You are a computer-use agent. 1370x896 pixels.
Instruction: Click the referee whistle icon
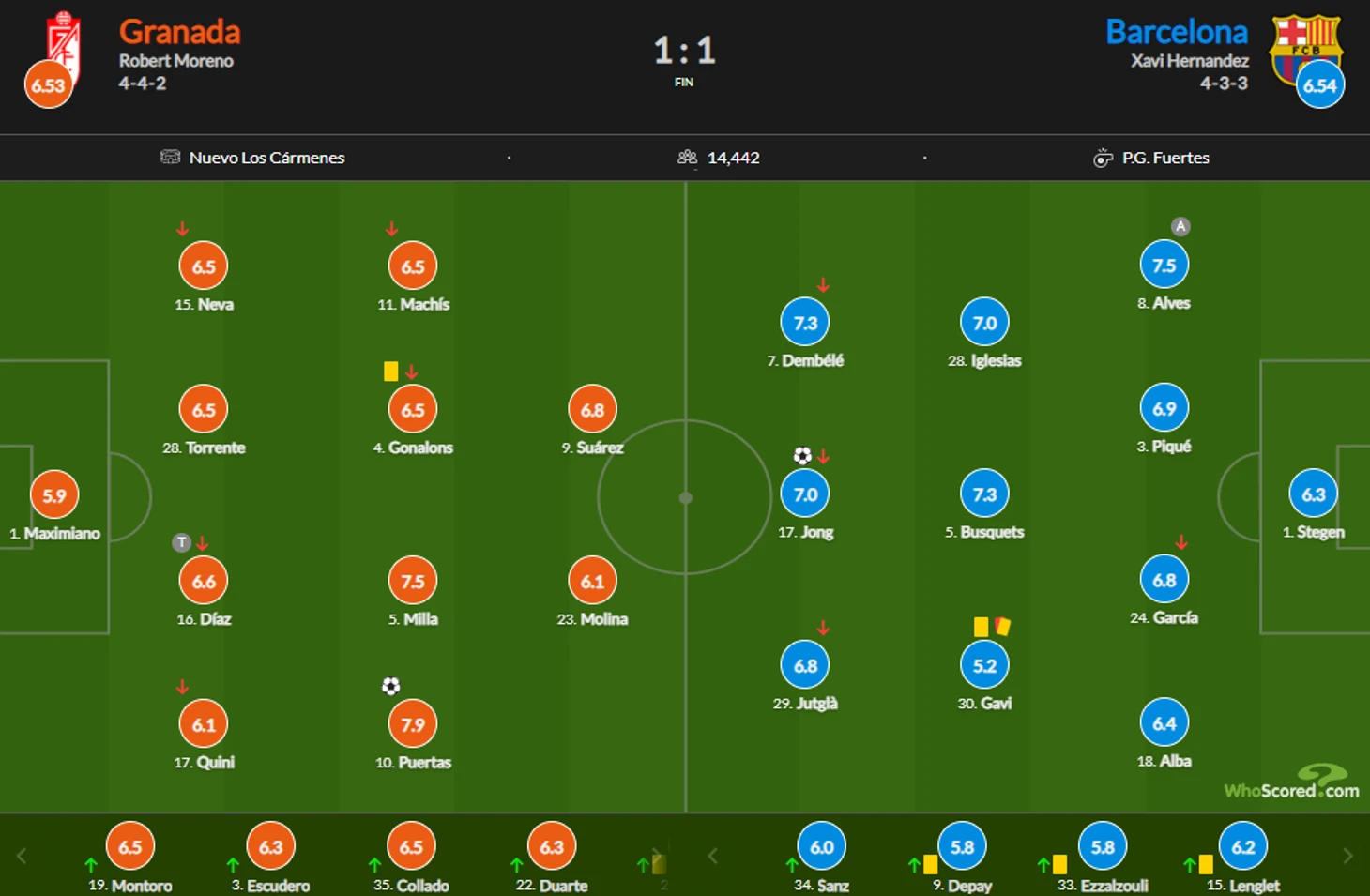point(1103,158)
